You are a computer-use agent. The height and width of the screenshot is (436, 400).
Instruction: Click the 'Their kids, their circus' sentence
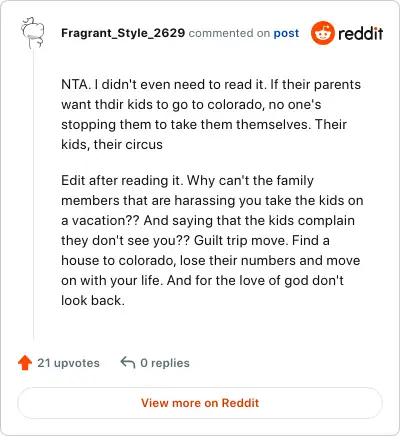tap(204, 134)
